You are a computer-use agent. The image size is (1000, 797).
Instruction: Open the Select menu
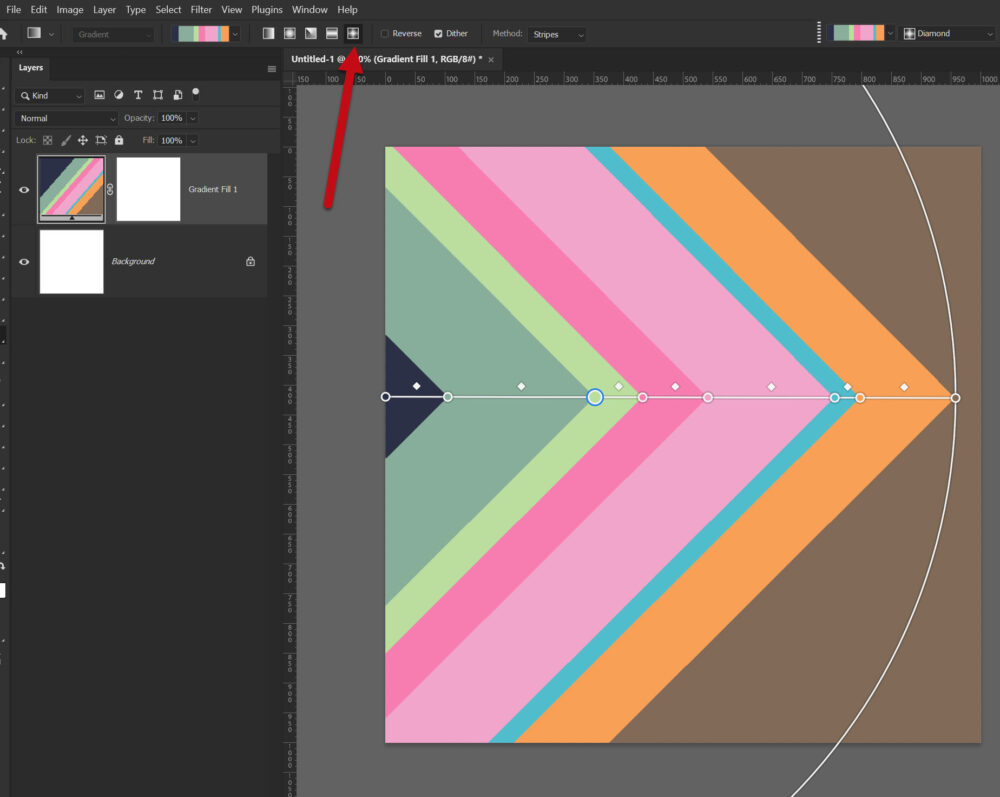tap(168, 10)
